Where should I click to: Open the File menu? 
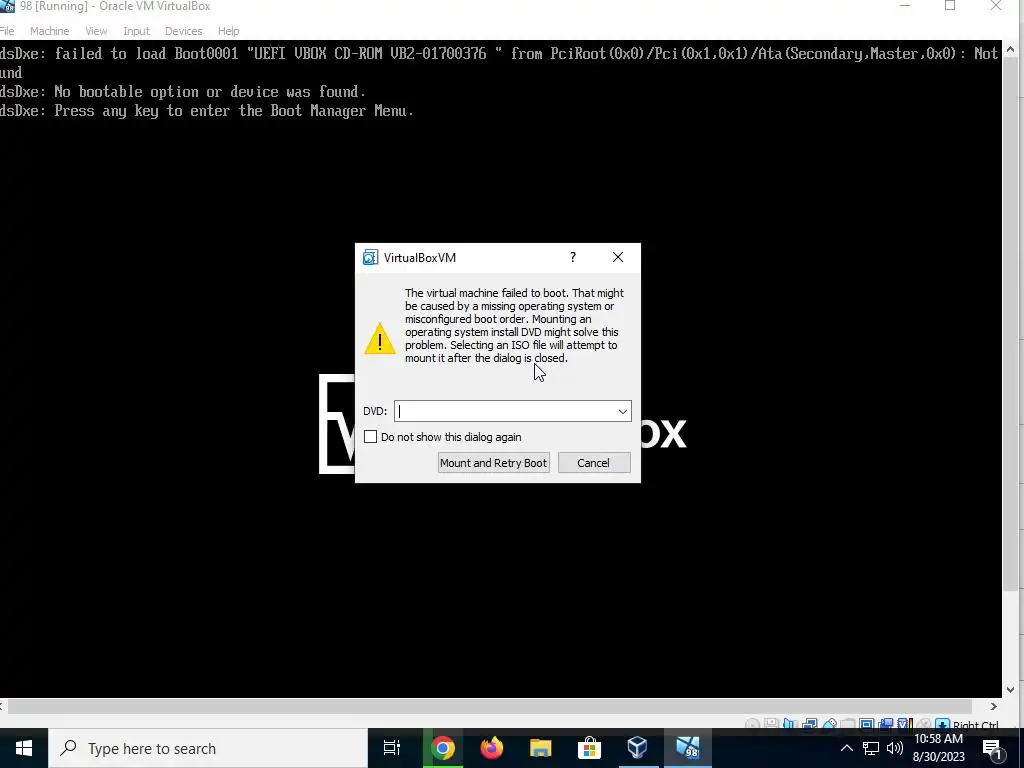pyautogui.click(x=7, y=31)
